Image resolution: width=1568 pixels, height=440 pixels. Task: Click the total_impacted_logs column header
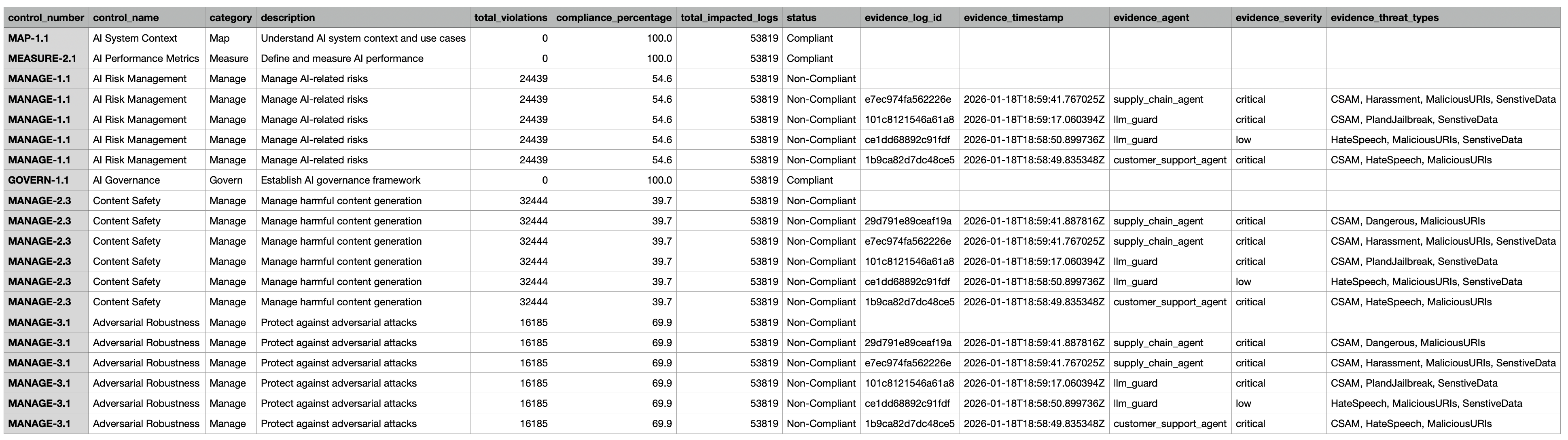(x=729, y=18)
